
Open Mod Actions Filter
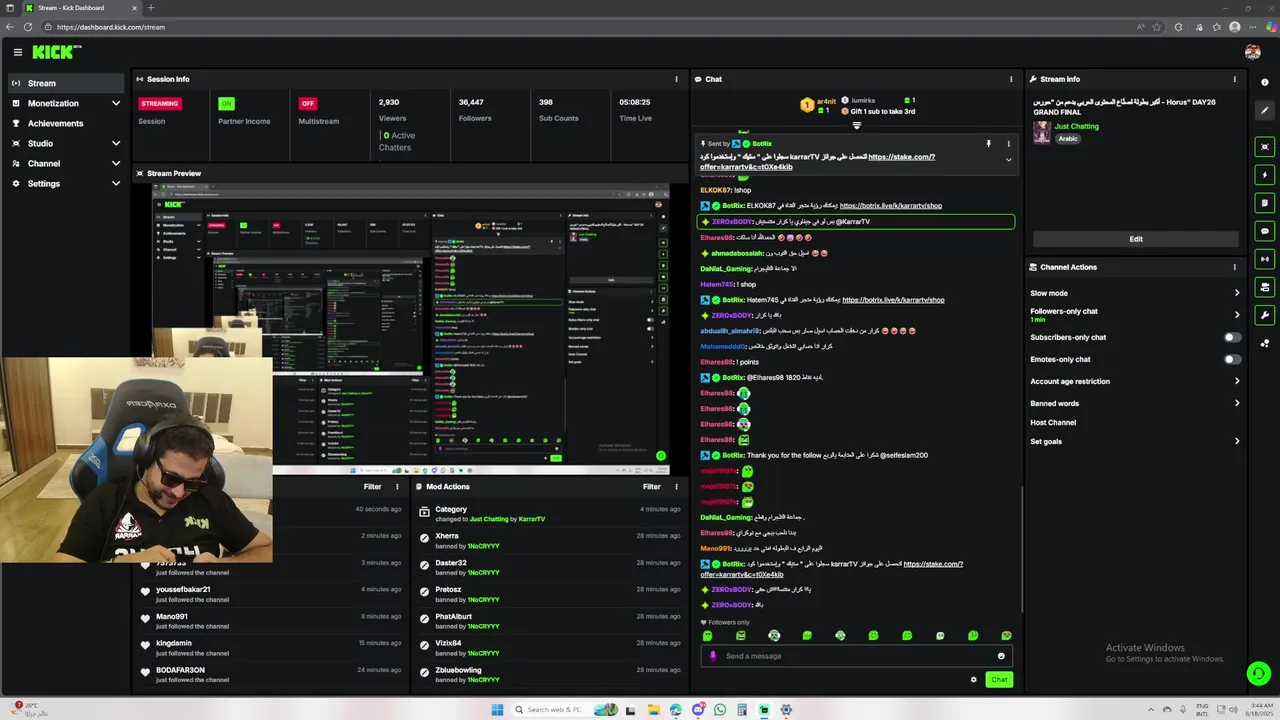click(x=651, y=487)
